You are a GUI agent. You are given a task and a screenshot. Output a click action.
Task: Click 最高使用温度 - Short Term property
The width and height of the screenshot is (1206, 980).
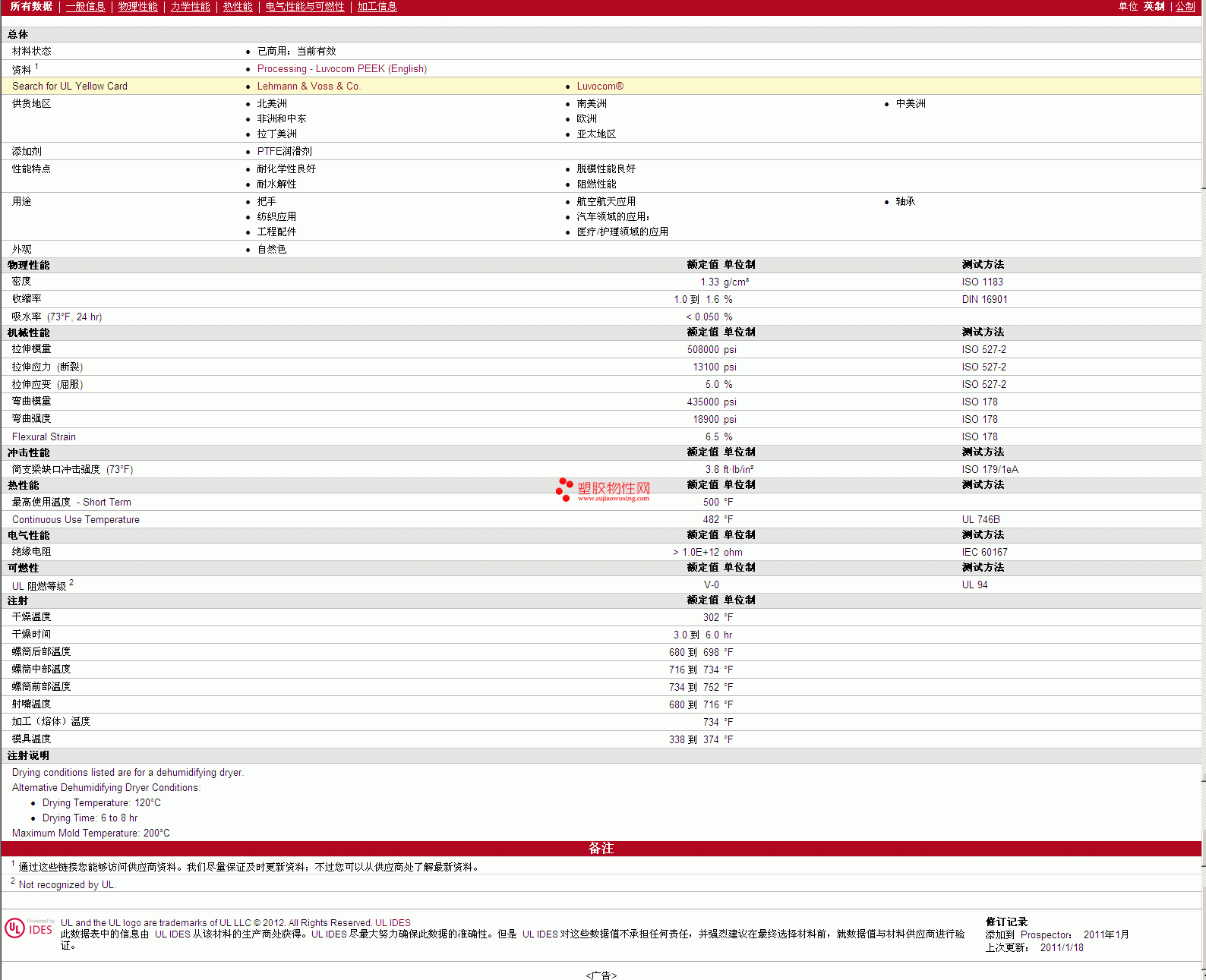tap(71, 503)
